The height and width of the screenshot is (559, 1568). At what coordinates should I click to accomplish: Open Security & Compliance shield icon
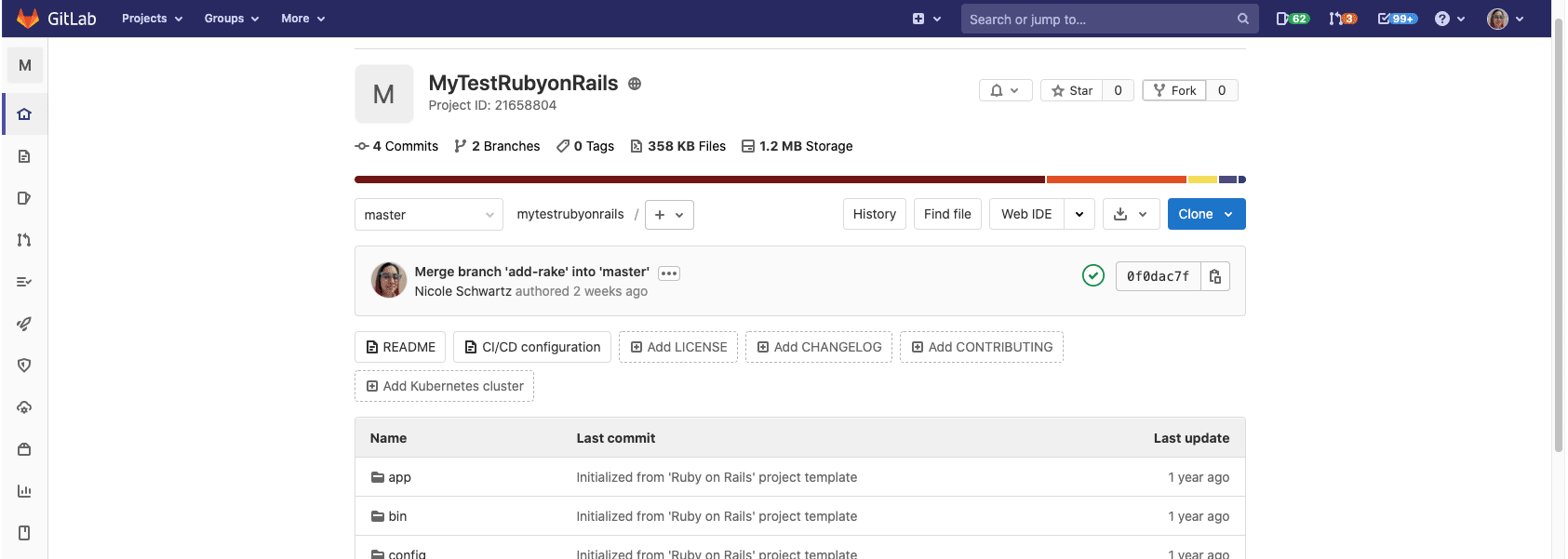coord(24,366)
